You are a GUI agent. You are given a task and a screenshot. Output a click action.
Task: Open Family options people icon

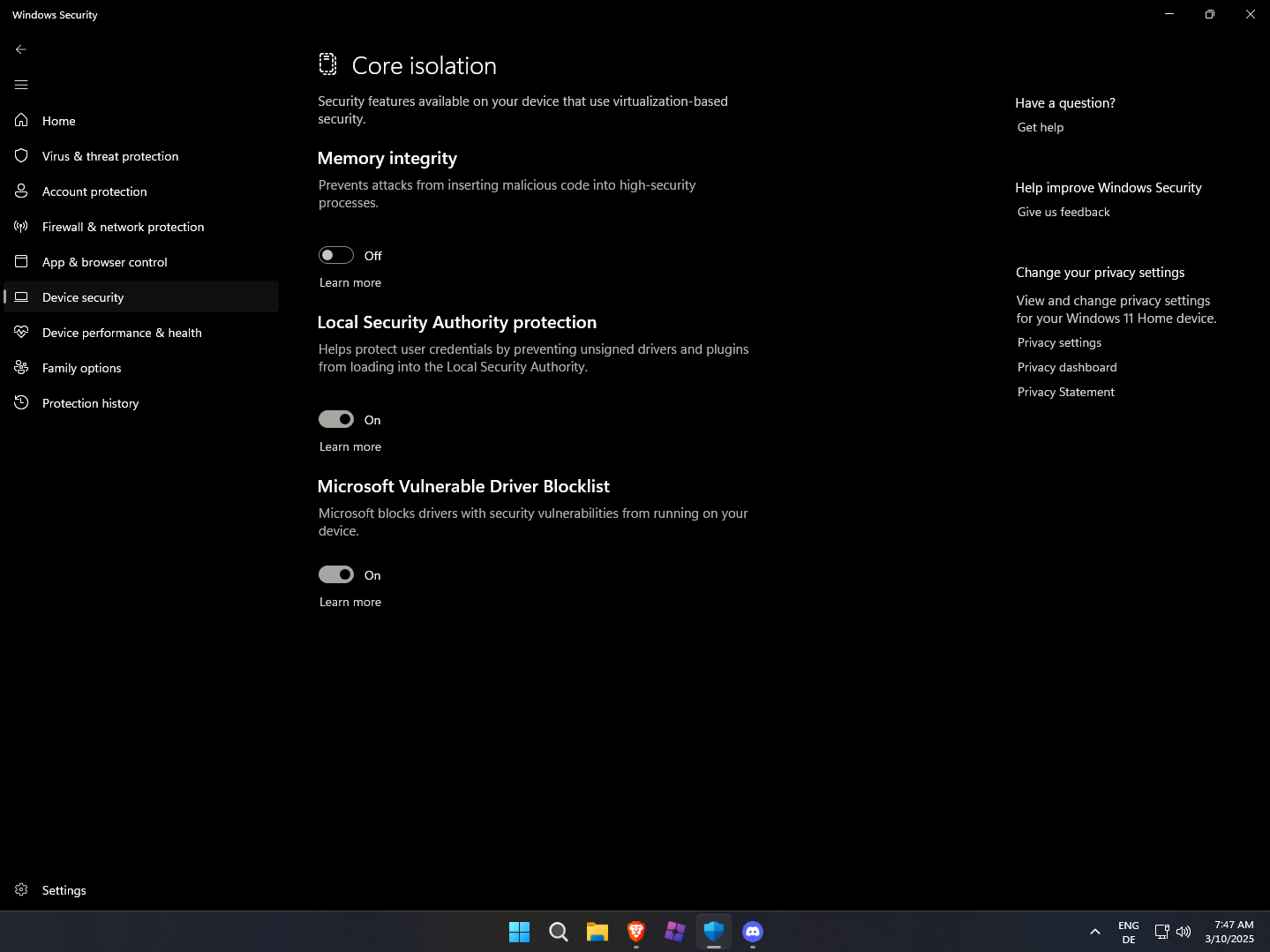pyautogui.click(x=21, y=368)
